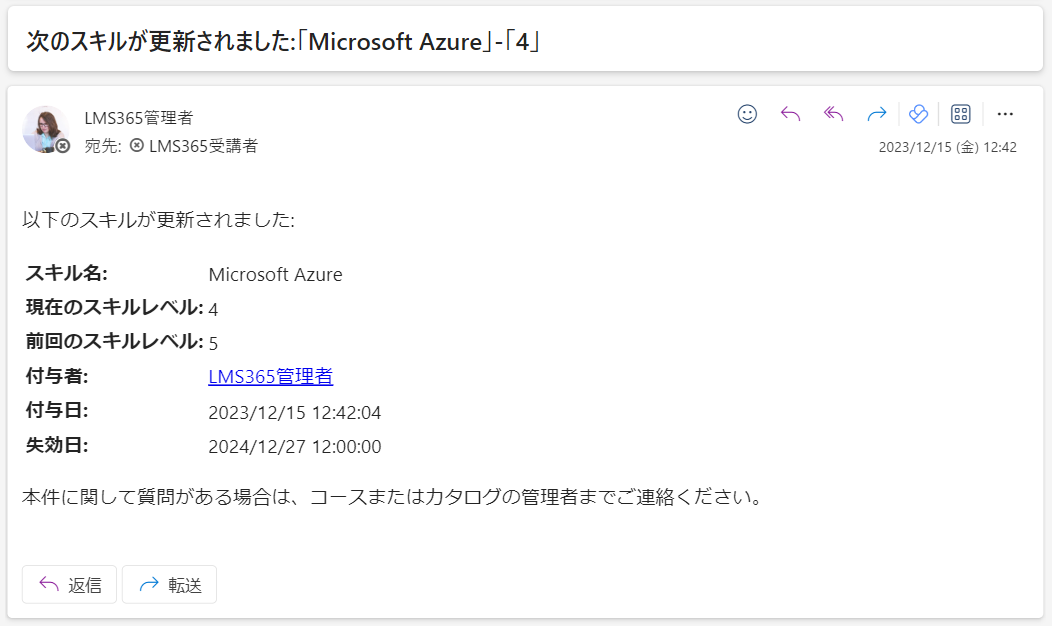Open the more actions ellipsis menu
The image size is (1052, 626).
[x=1005, y=114]
